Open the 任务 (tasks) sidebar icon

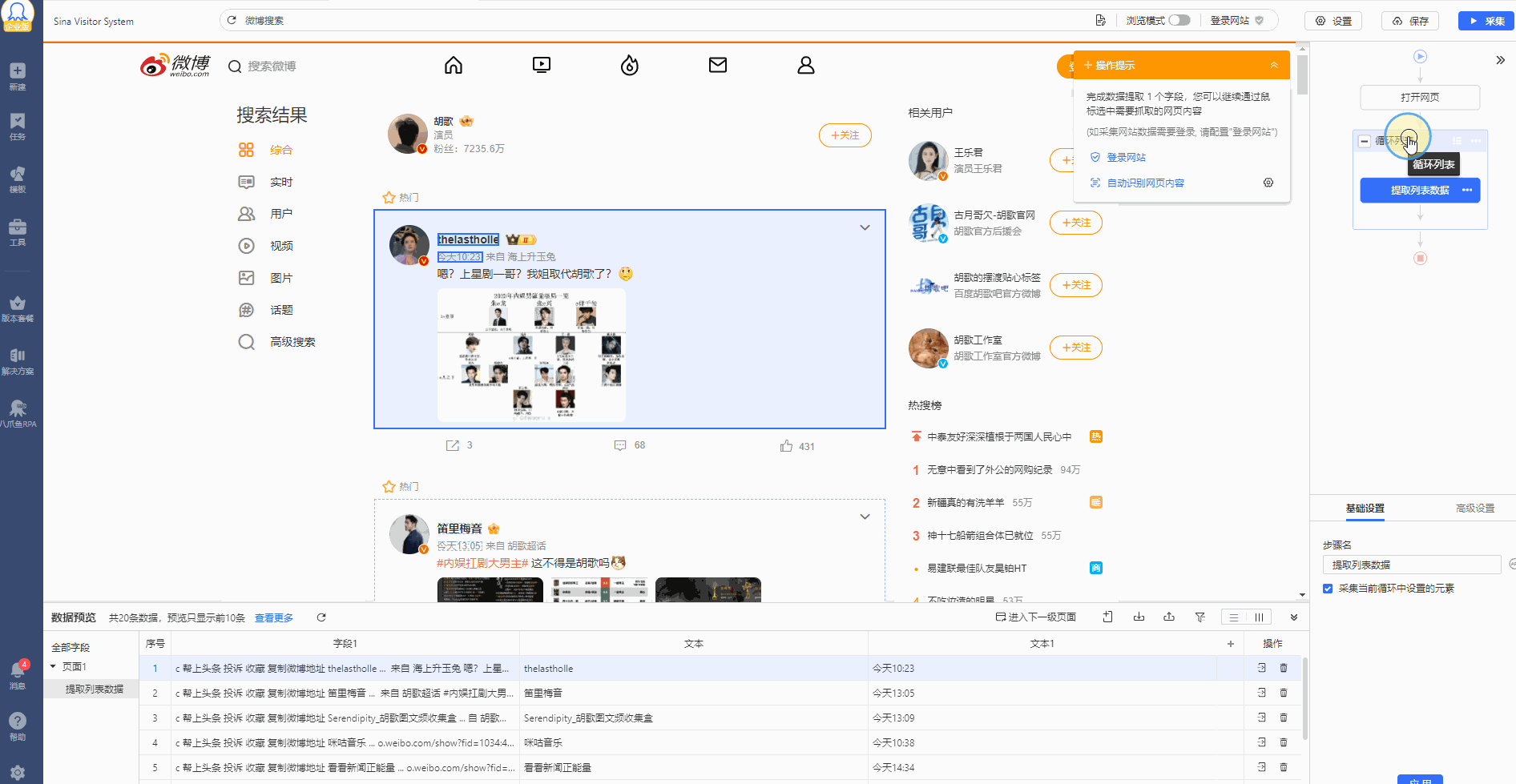pos(18,127)
